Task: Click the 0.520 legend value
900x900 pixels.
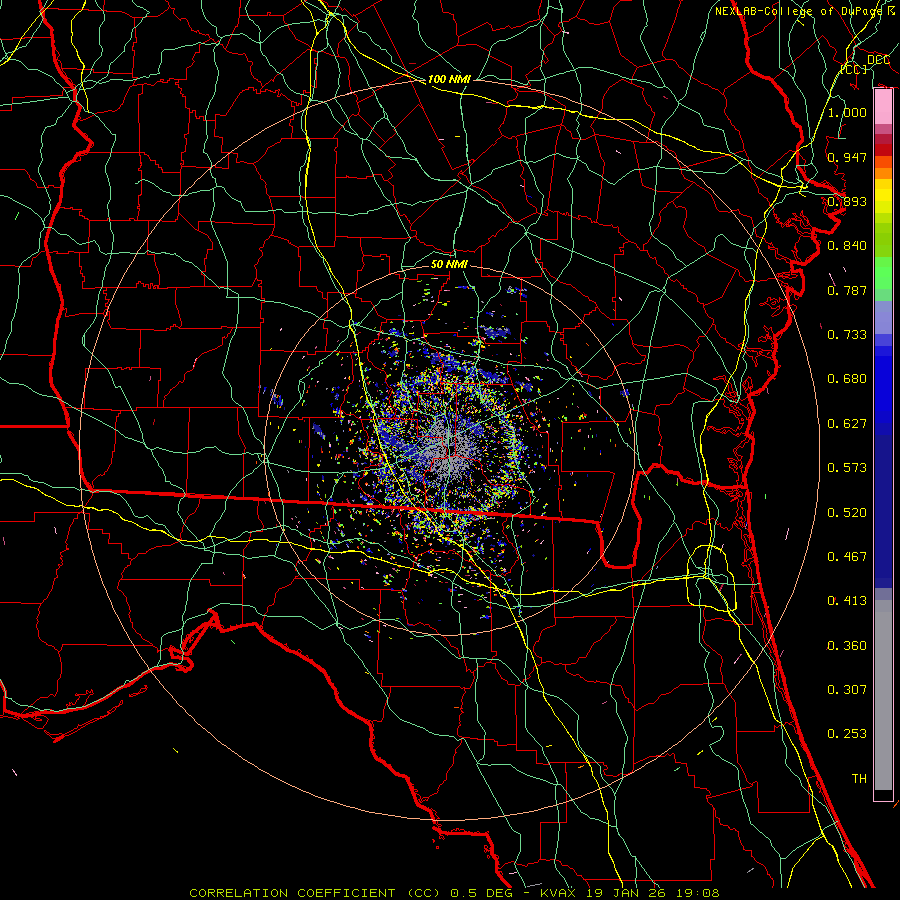Action: tap(847, 513)
